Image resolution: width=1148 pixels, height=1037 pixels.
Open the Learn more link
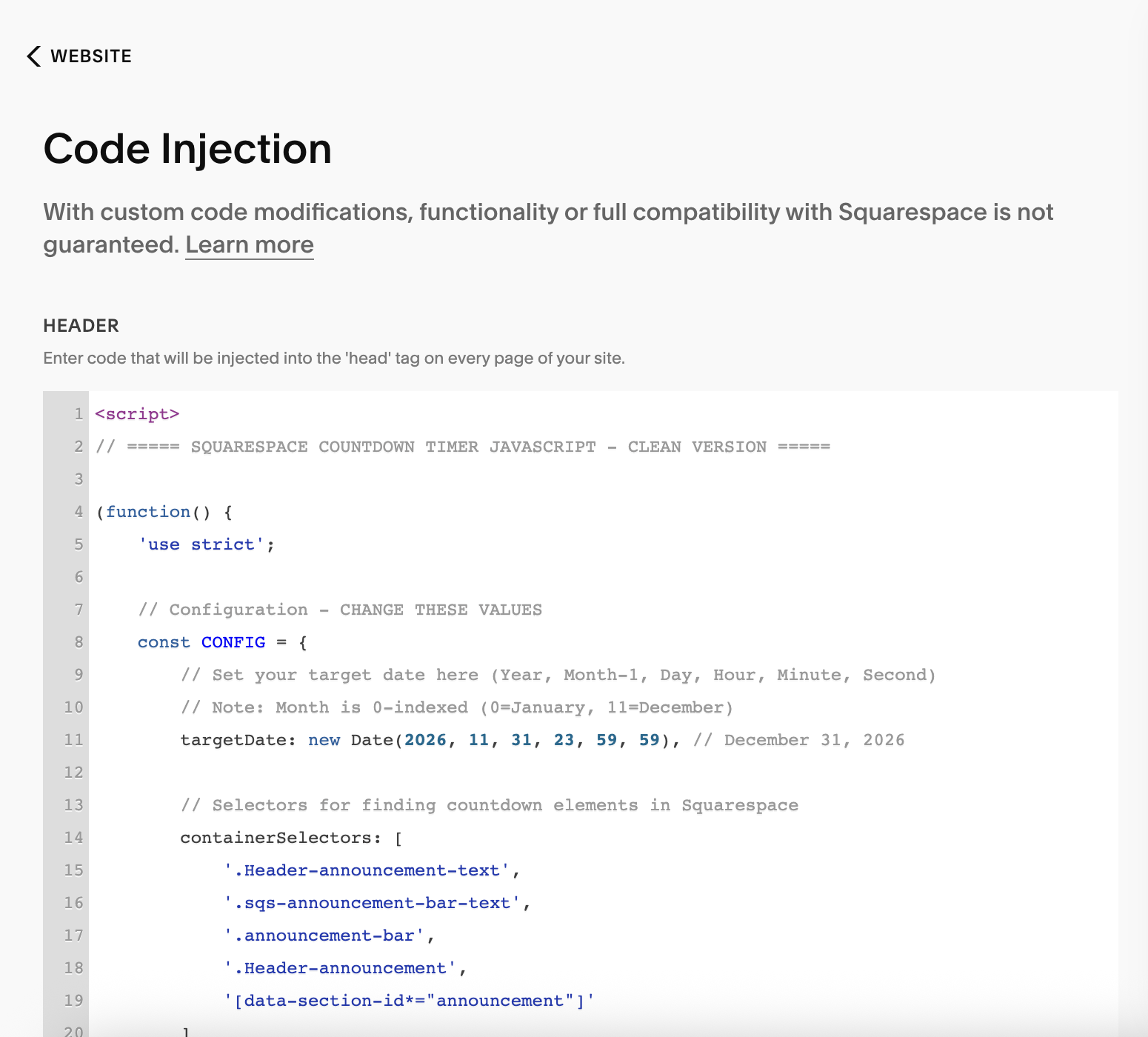[x=250, y=244]
